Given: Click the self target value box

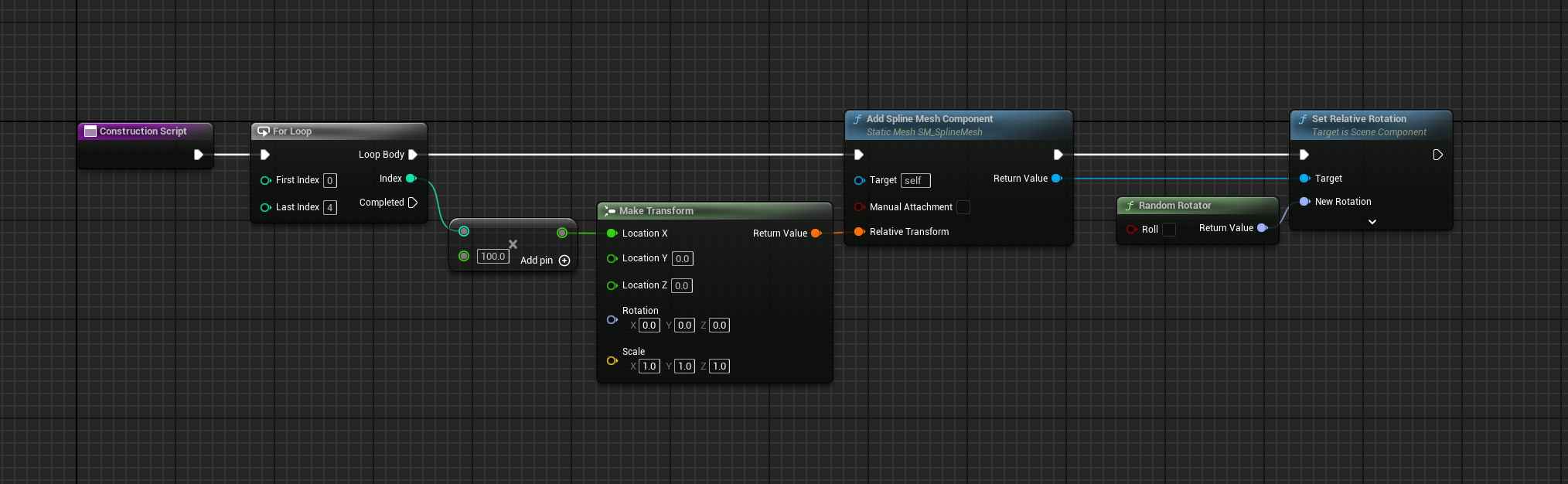Looking at the screenshot, I should (915, 181).
